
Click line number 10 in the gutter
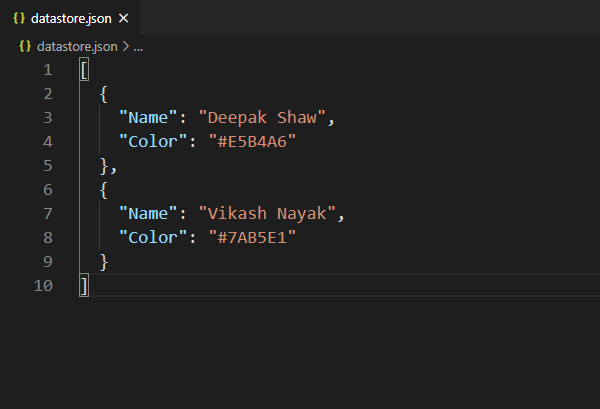pyautogui.click(x=43, y=285)
